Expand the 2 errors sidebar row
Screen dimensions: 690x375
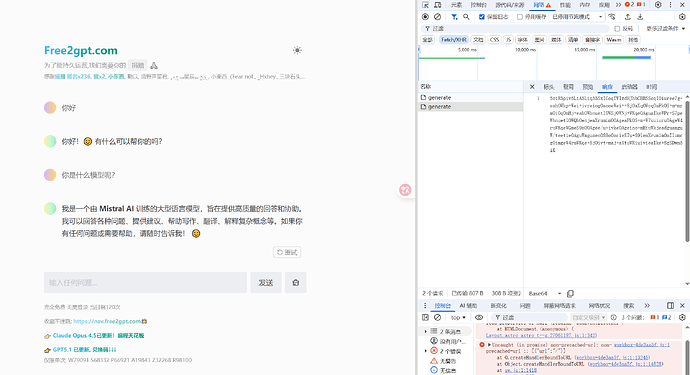click(426, 351)
